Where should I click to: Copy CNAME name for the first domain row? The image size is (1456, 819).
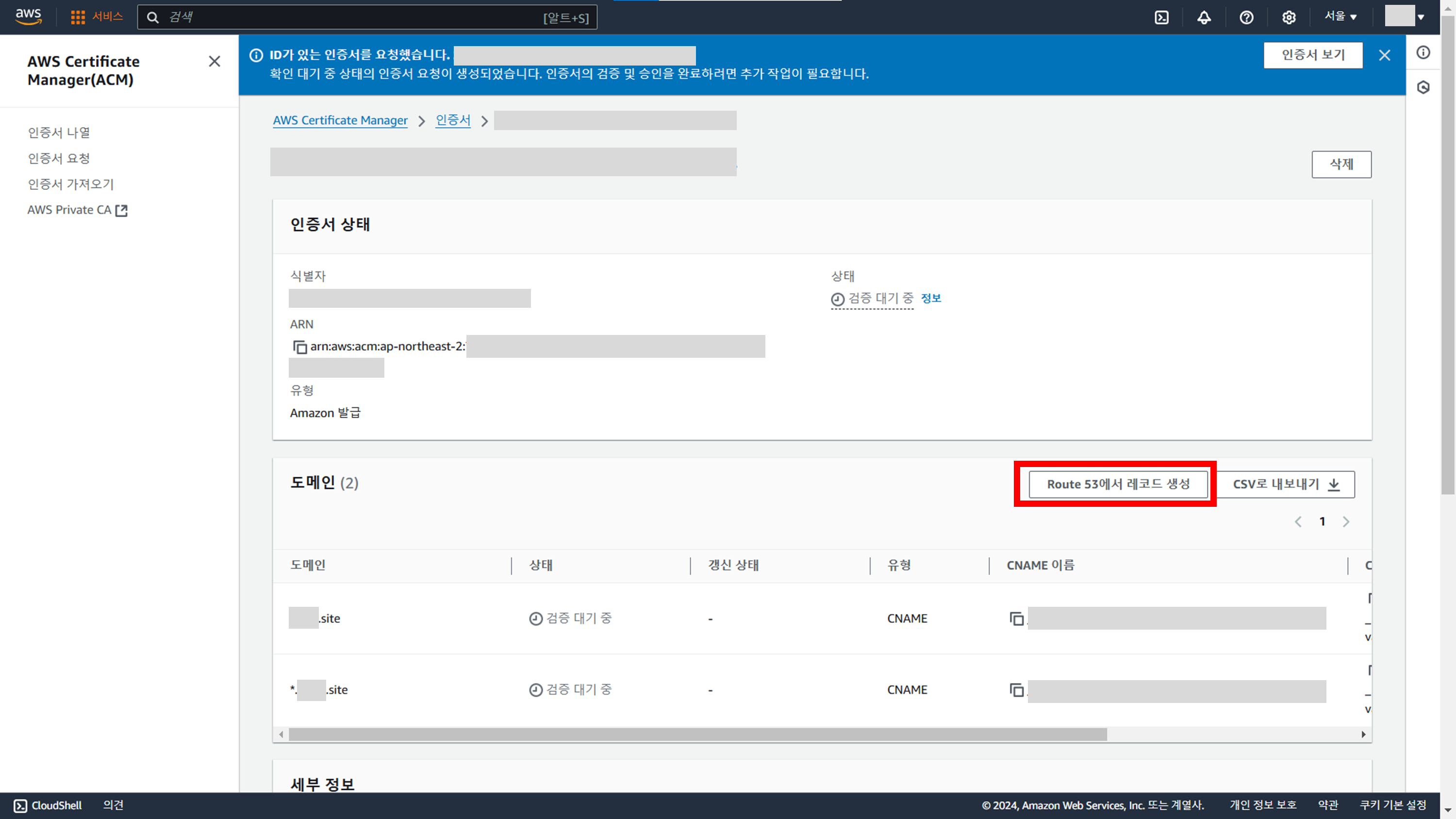tap(1016, 618)
